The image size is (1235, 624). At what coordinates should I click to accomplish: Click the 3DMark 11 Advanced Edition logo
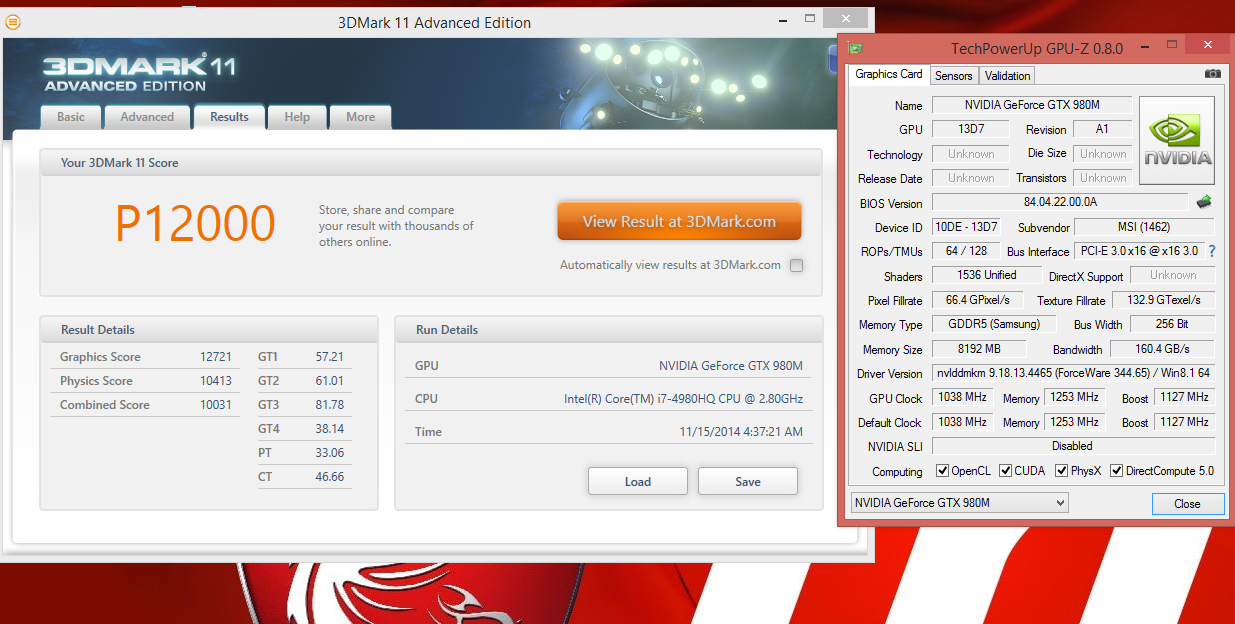click(139, 73)
